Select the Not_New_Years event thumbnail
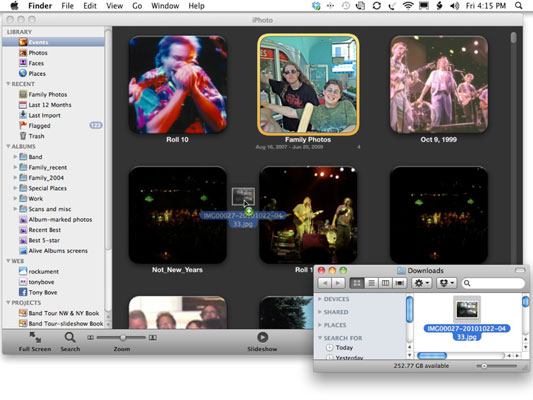Screen dimensions: 533x400 click(x=177, y=215)
